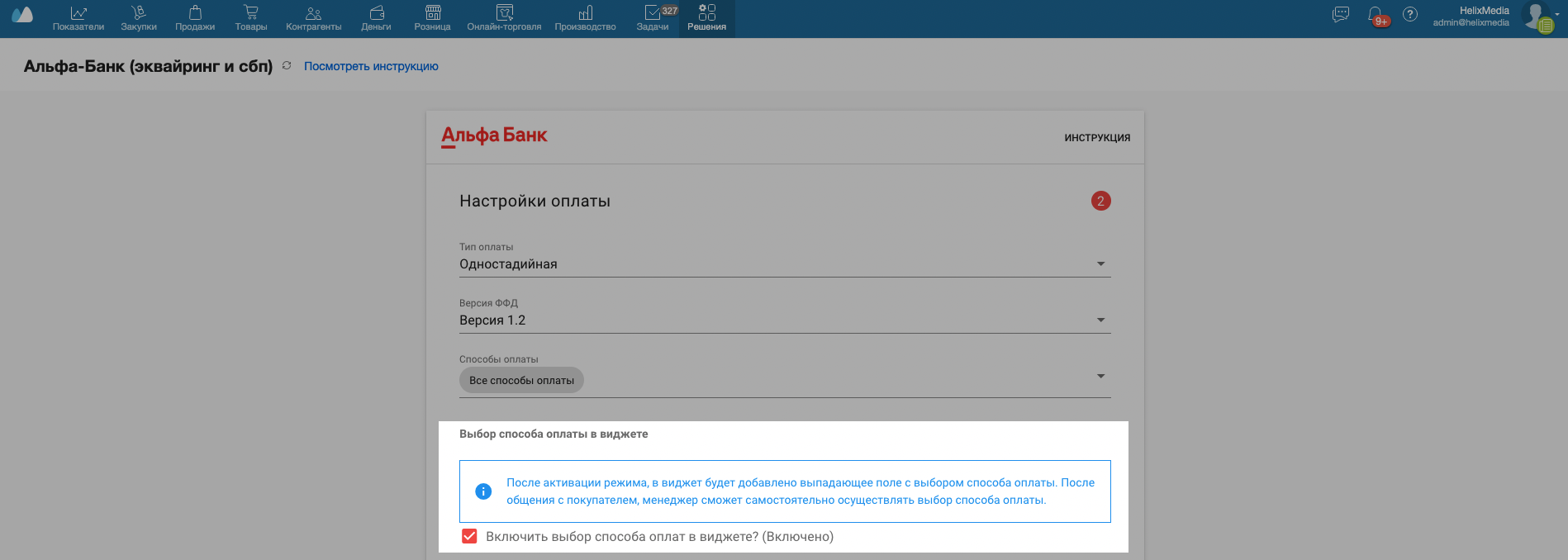
Task: Click the Выбор способа оплаты в виджете heading
Action: coord(554,434)
